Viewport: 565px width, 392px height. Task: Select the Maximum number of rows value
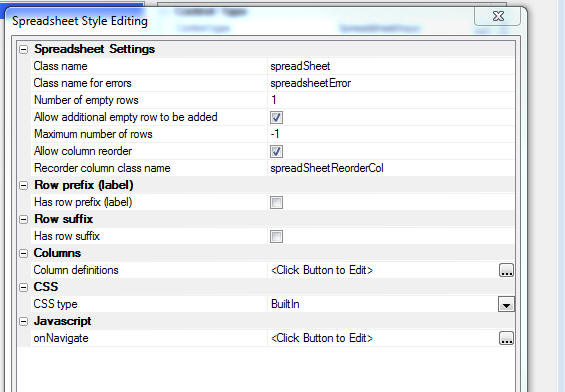[x=391, y=134]
